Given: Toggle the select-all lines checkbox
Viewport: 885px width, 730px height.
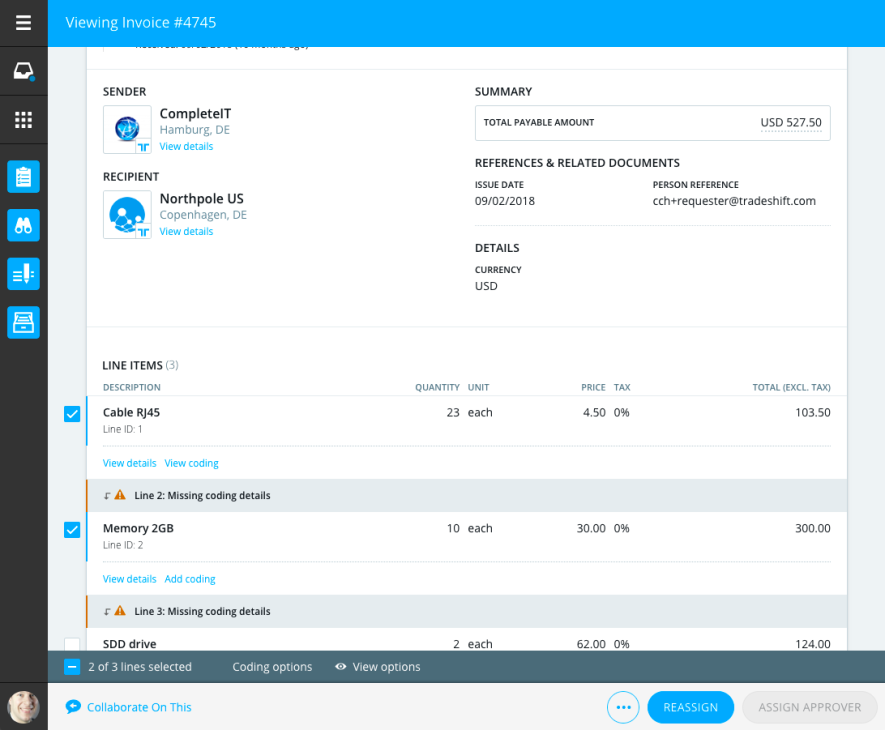Looking at the screenshot, I should click(x=72, y=667).
